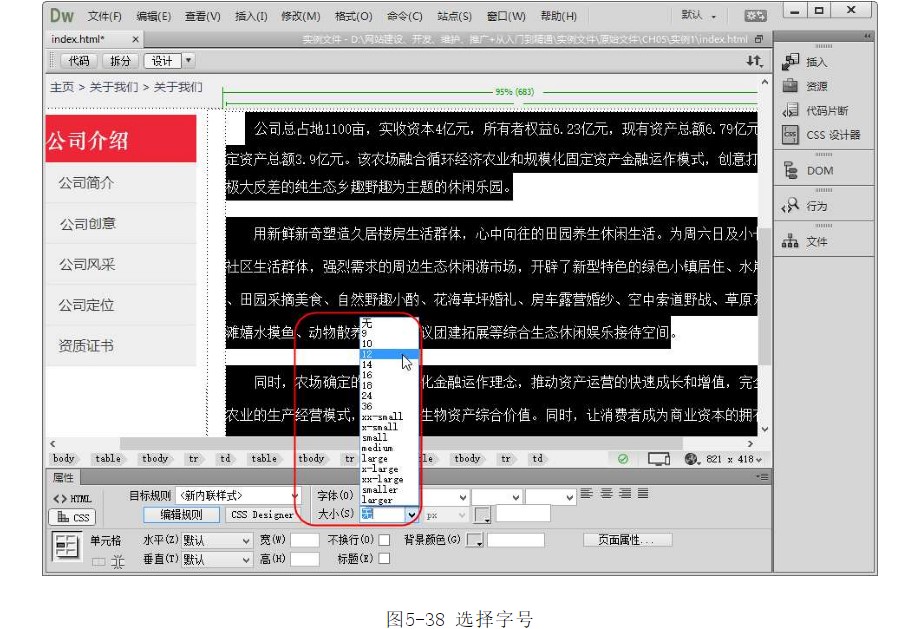Open the 资源 (Assets) panel icon

[x=791, y=87]
